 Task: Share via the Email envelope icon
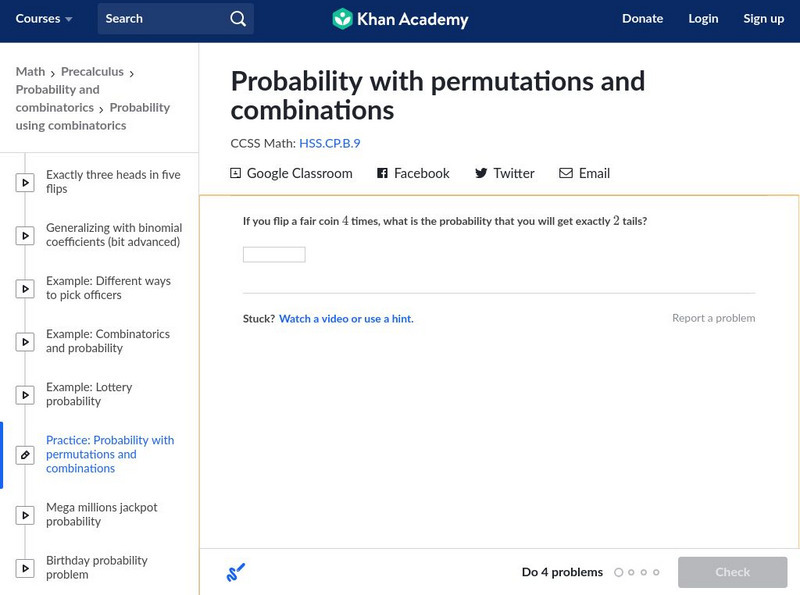(x=566, y=173)
